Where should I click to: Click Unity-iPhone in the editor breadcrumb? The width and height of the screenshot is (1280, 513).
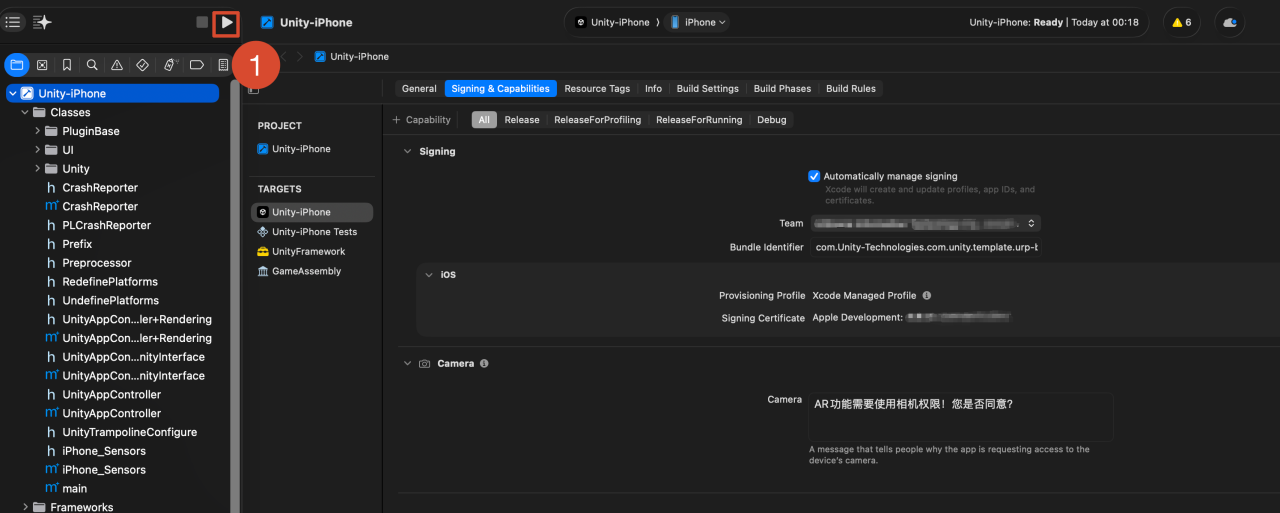[352, 57]
